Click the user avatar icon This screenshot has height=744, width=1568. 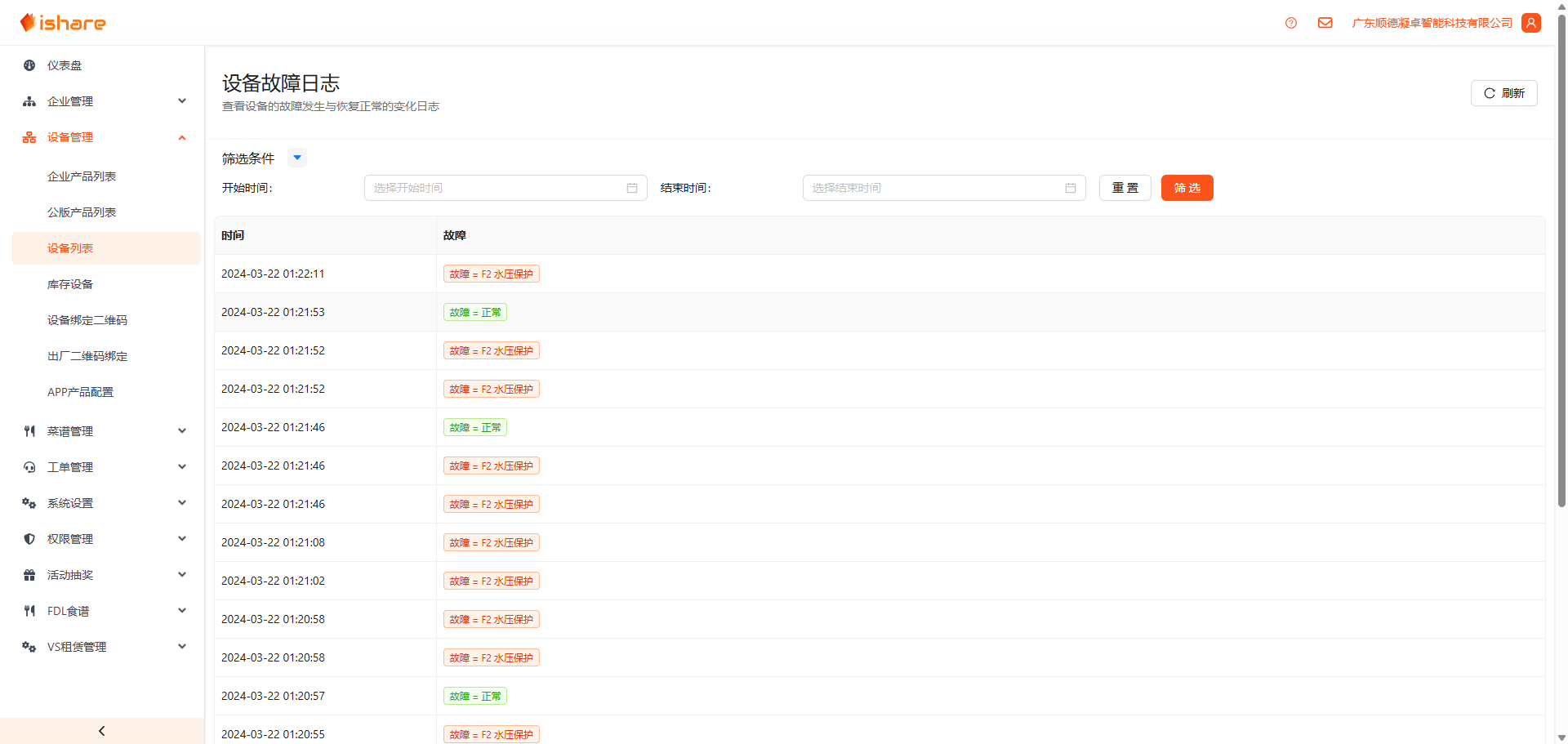1531,23
